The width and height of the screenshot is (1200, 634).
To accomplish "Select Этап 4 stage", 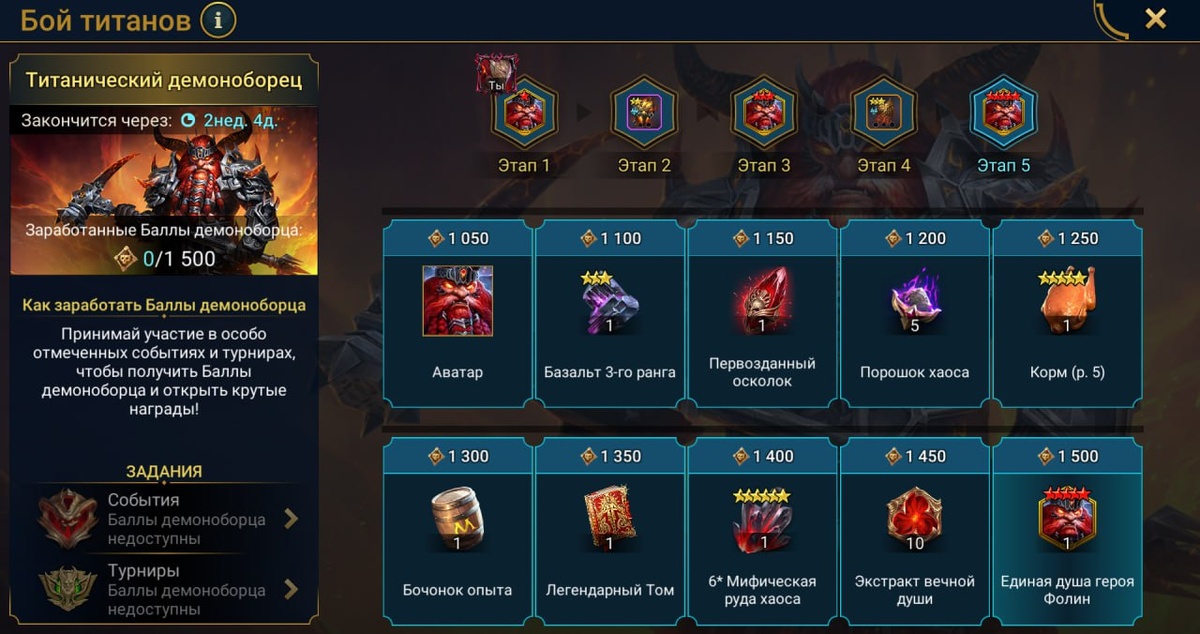I will coord(884,112).
